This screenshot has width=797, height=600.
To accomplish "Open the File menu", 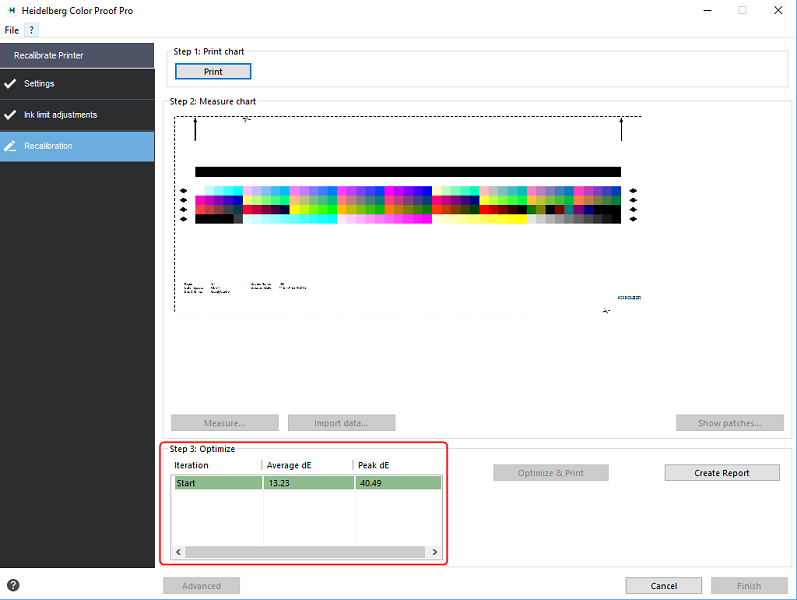I will 11,30.
